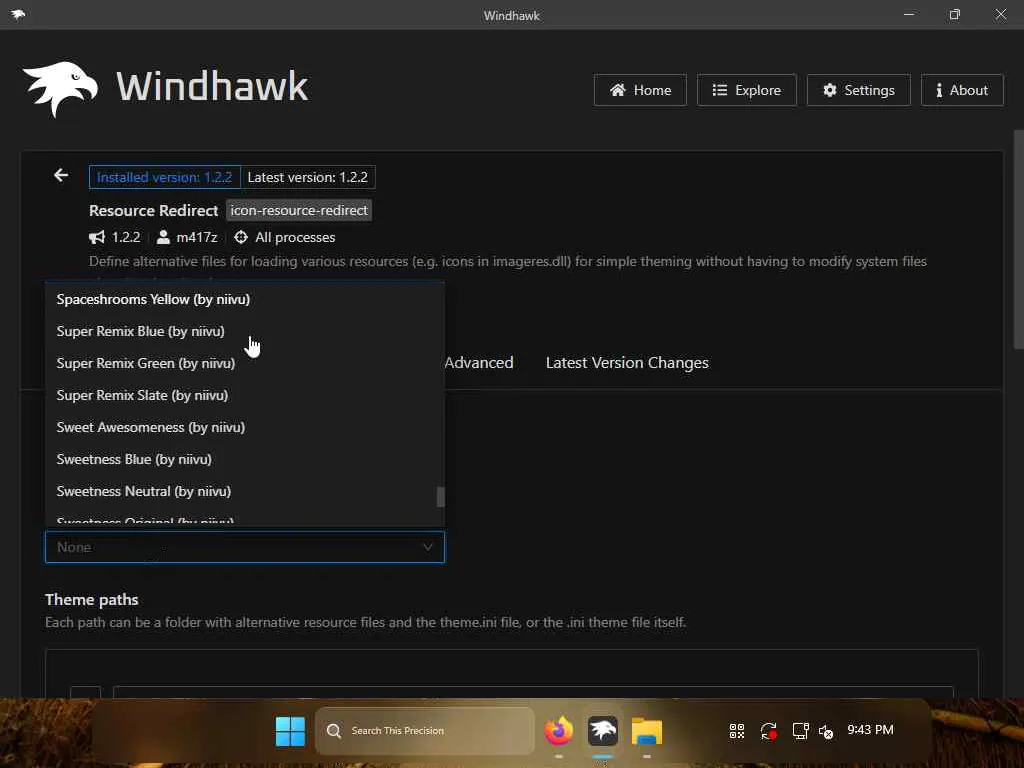Click the muted volume tray icon
The height and width of the screenshot is (768, 1024).
coord(826,731)
